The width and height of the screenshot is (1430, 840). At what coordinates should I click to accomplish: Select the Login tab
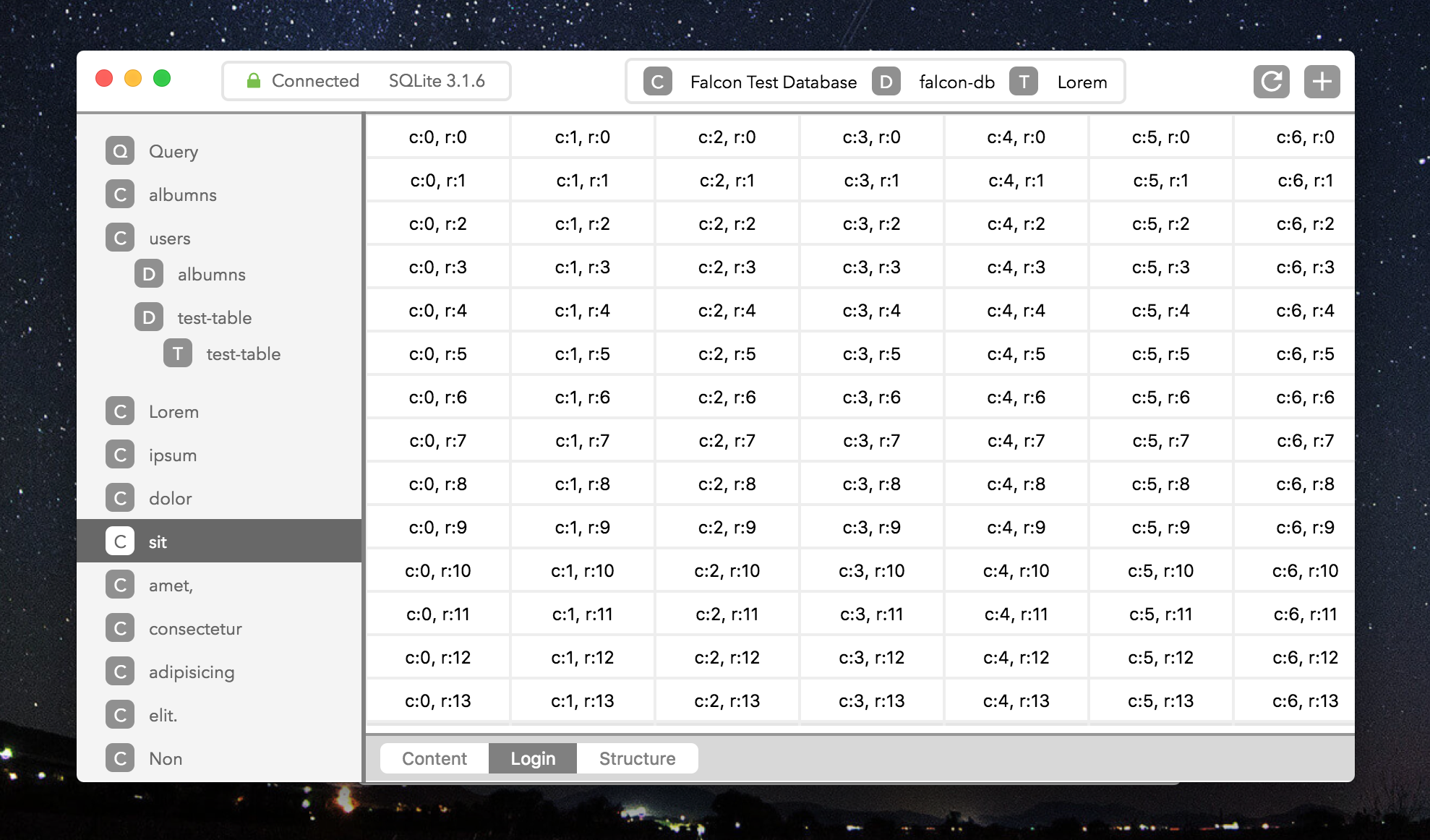tap(533, 758)
